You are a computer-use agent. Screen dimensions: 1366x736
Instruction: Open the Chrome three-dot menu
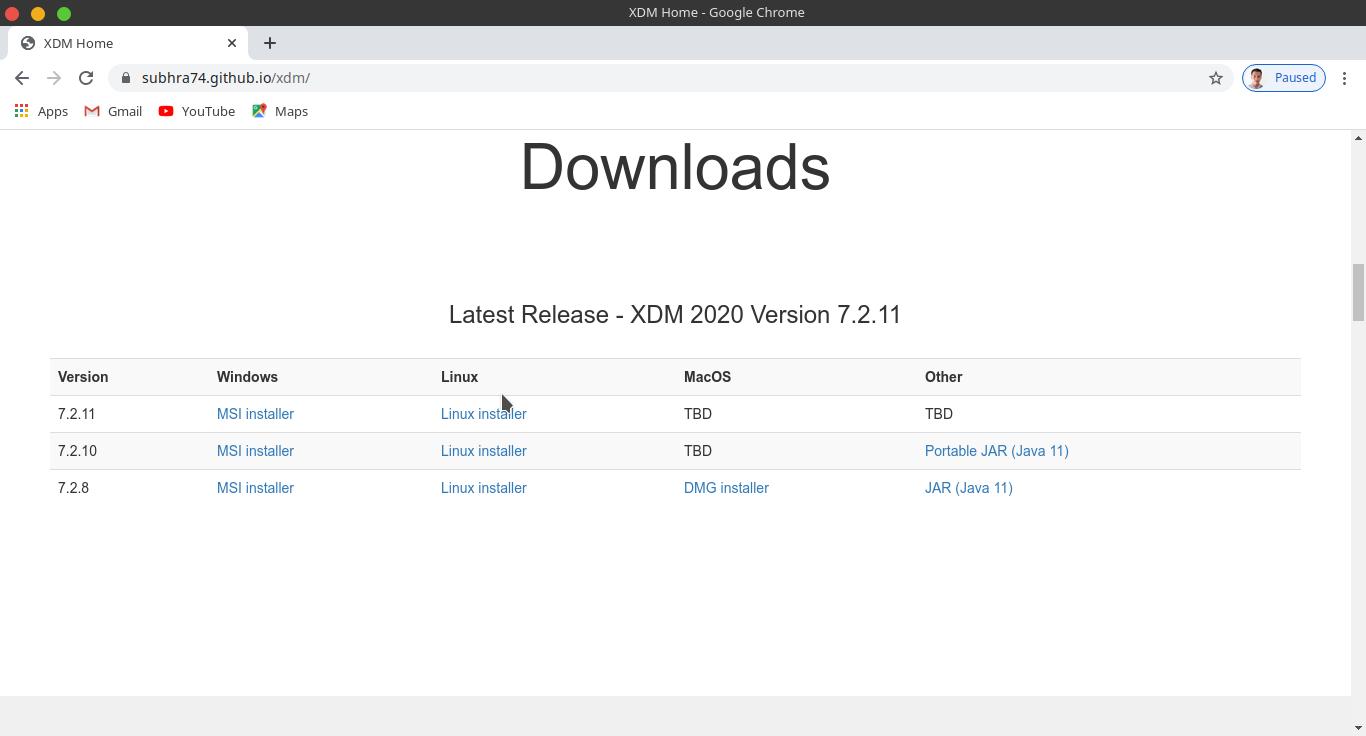tap(1345, 78)
